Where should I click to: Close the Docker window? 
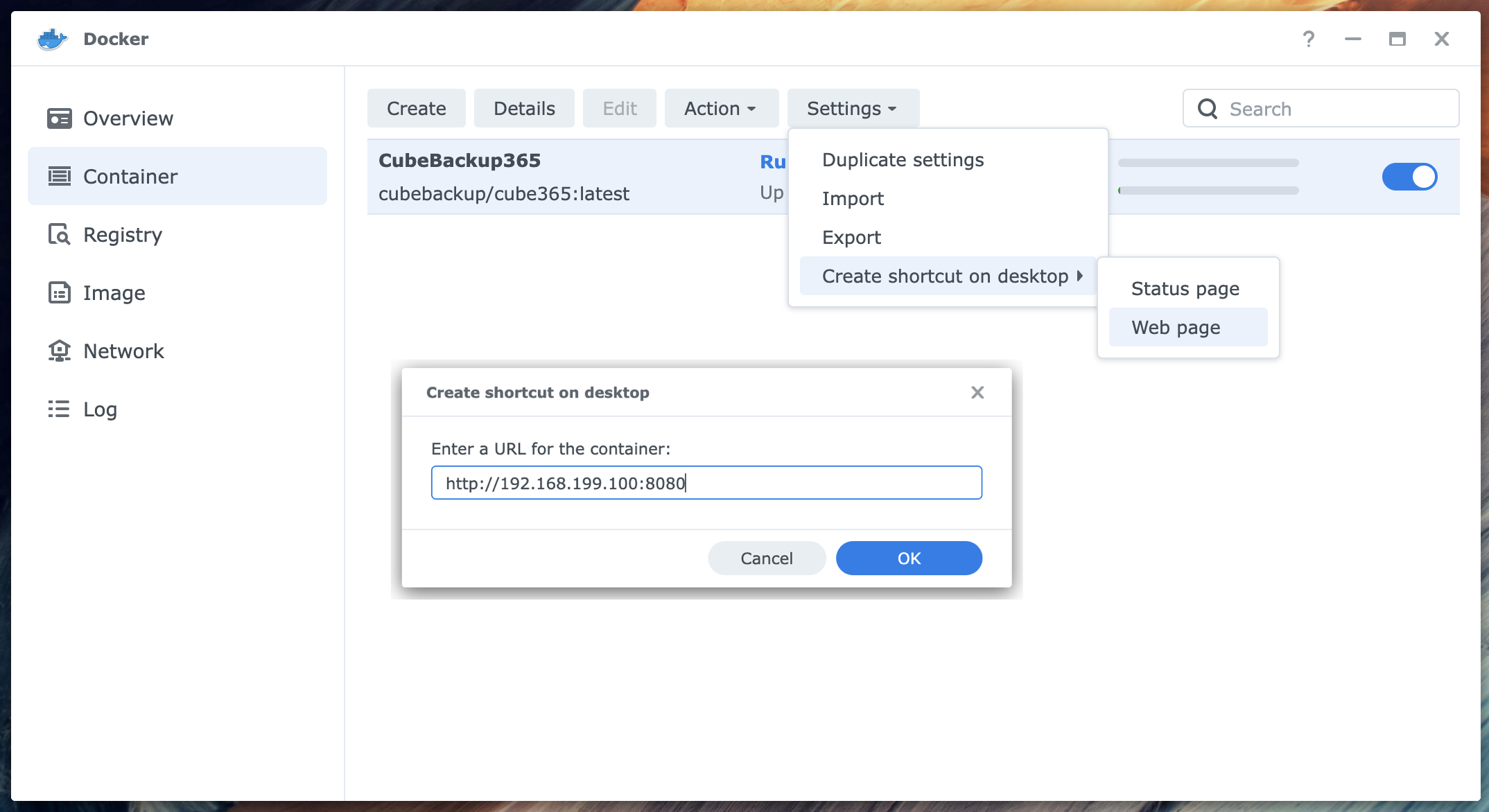pyautogui.click(x=1442, y=39)
